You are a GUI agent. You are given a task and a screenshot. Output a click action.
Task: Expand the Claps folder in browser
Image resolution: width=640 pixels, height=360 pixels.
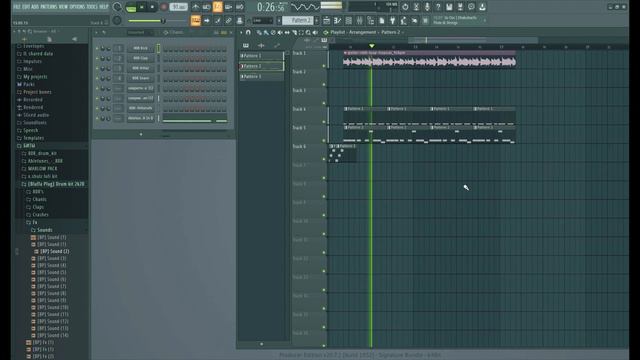point(38,207)
